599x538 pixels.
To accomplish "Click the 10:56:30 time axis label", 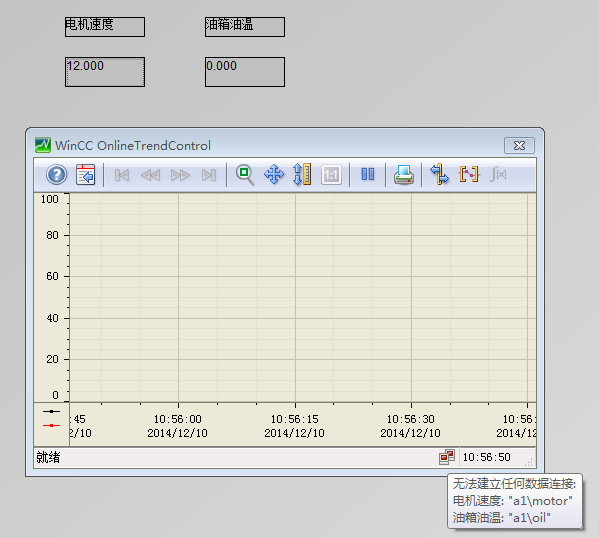I will point(411,419).
